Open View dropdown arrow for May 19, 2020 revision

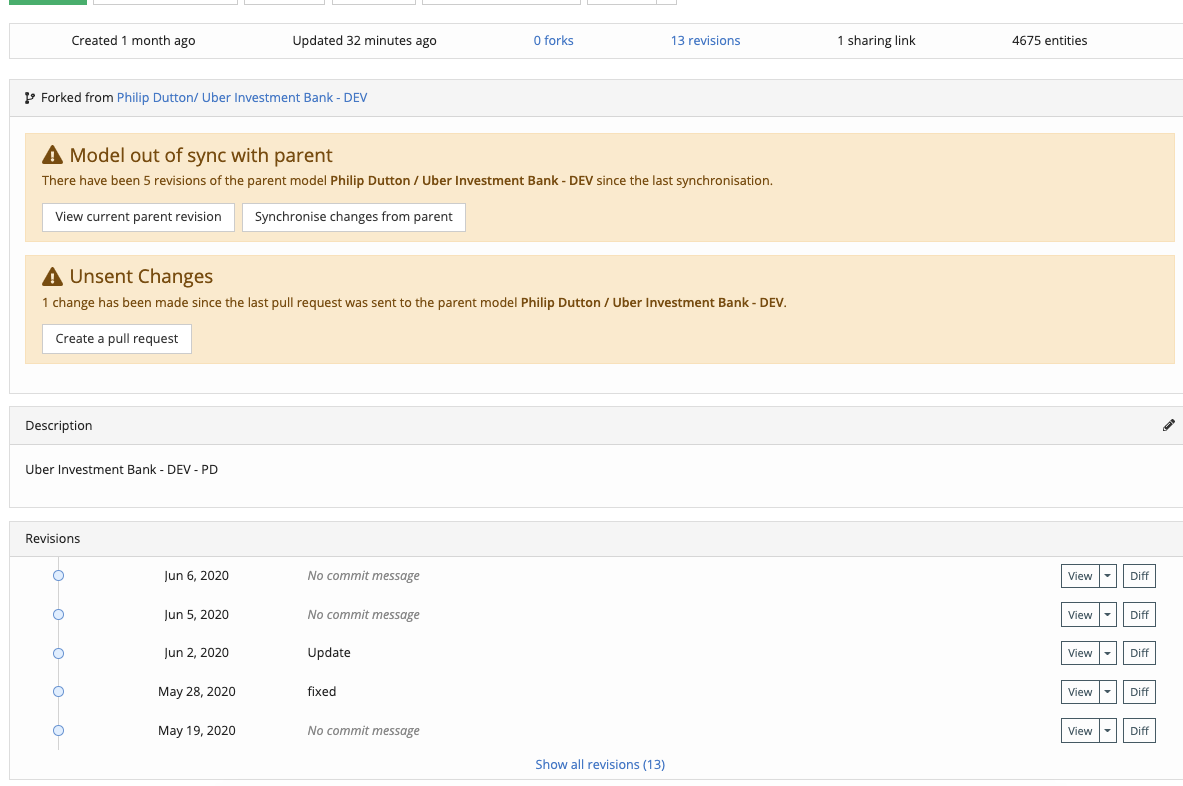[x=1108, y=731]
